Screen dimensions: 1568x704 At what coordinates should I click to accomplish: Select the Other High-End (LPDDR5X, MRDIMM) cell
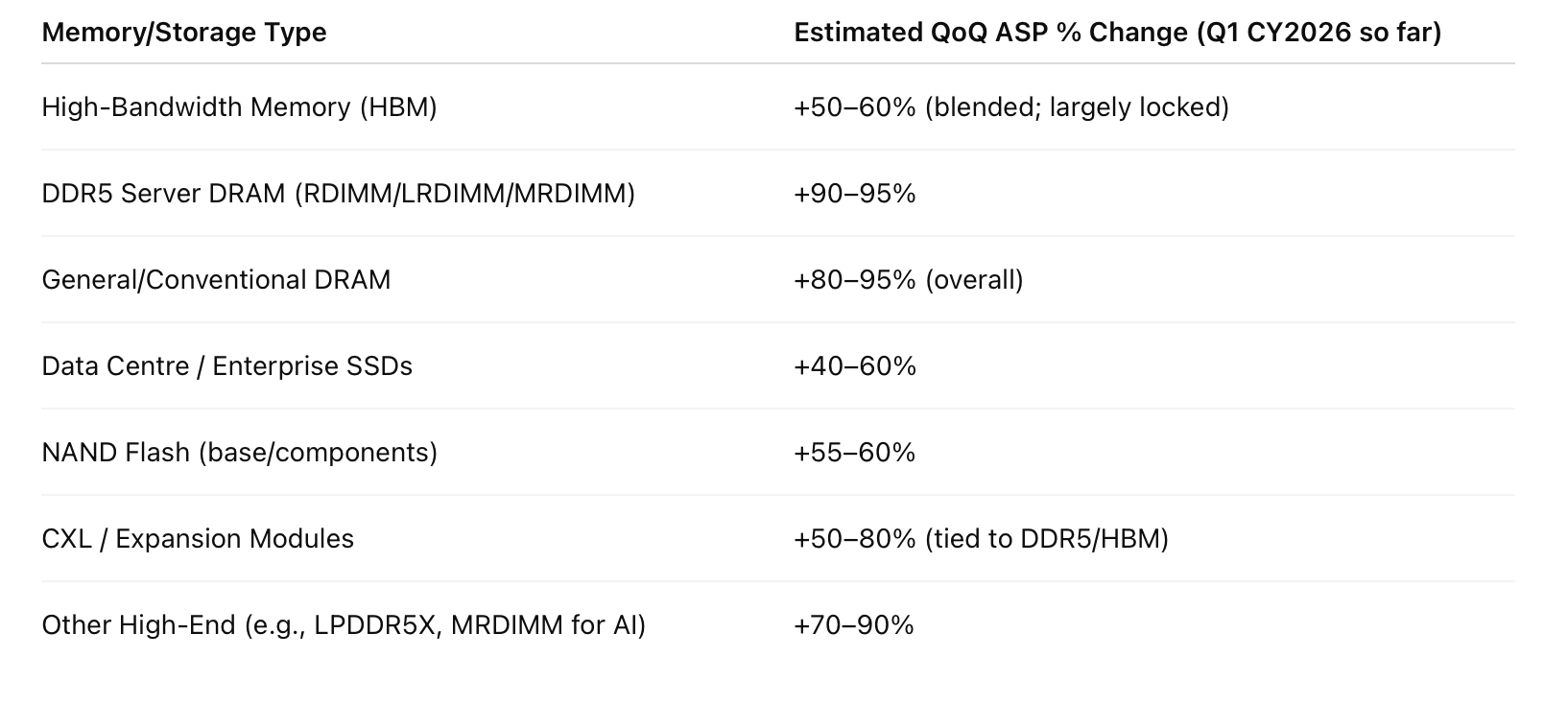(344, 625)
